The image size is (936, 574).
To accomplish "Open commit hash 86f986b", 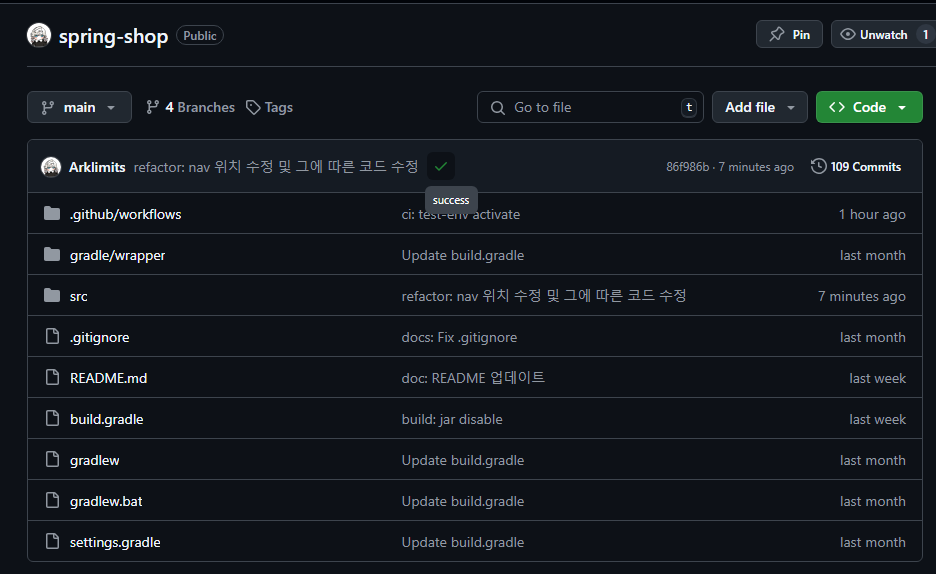I will (x=688, y=167).
